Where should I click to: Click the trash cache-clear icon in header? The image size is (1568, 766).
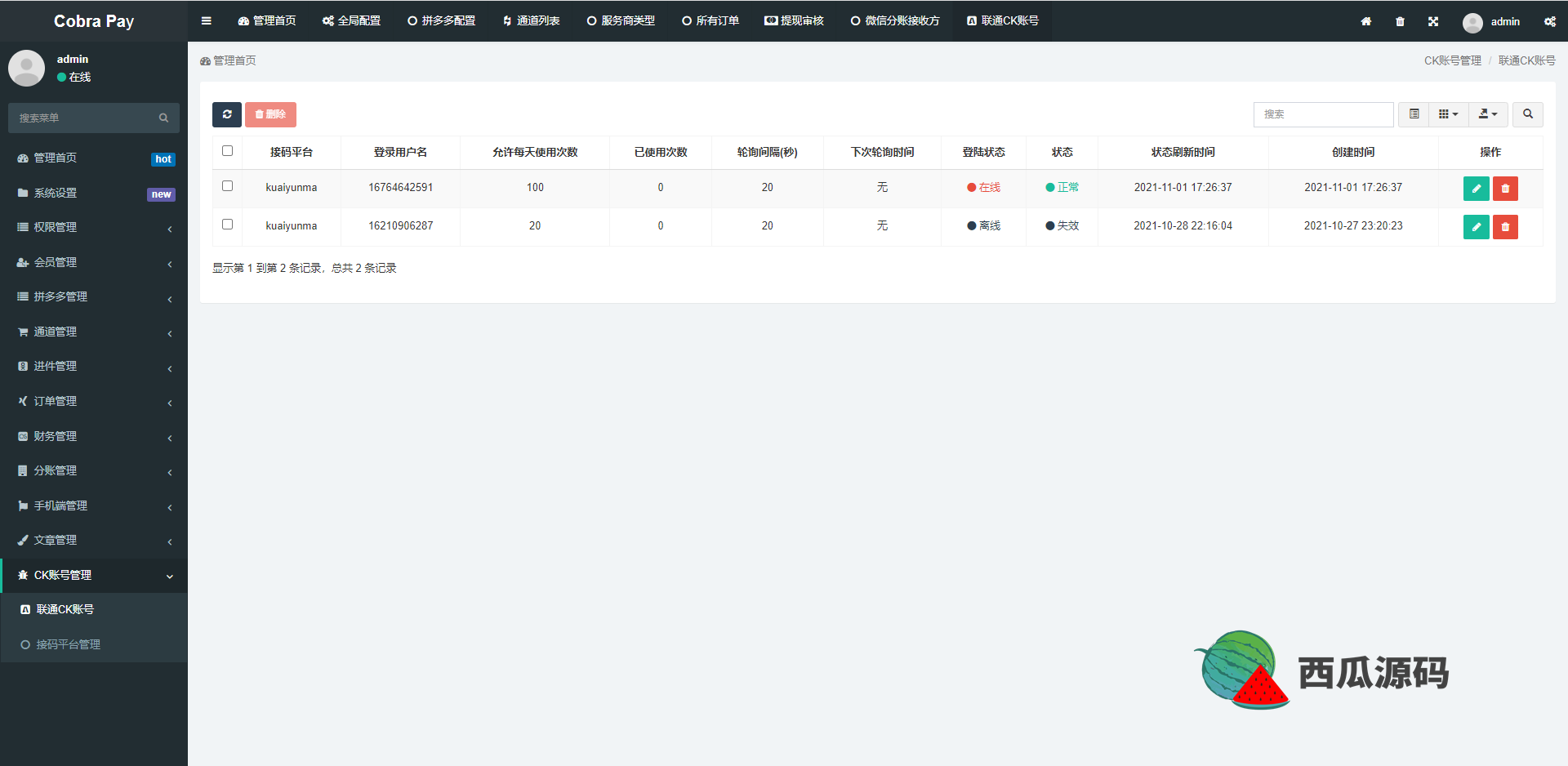[1400, 21]
